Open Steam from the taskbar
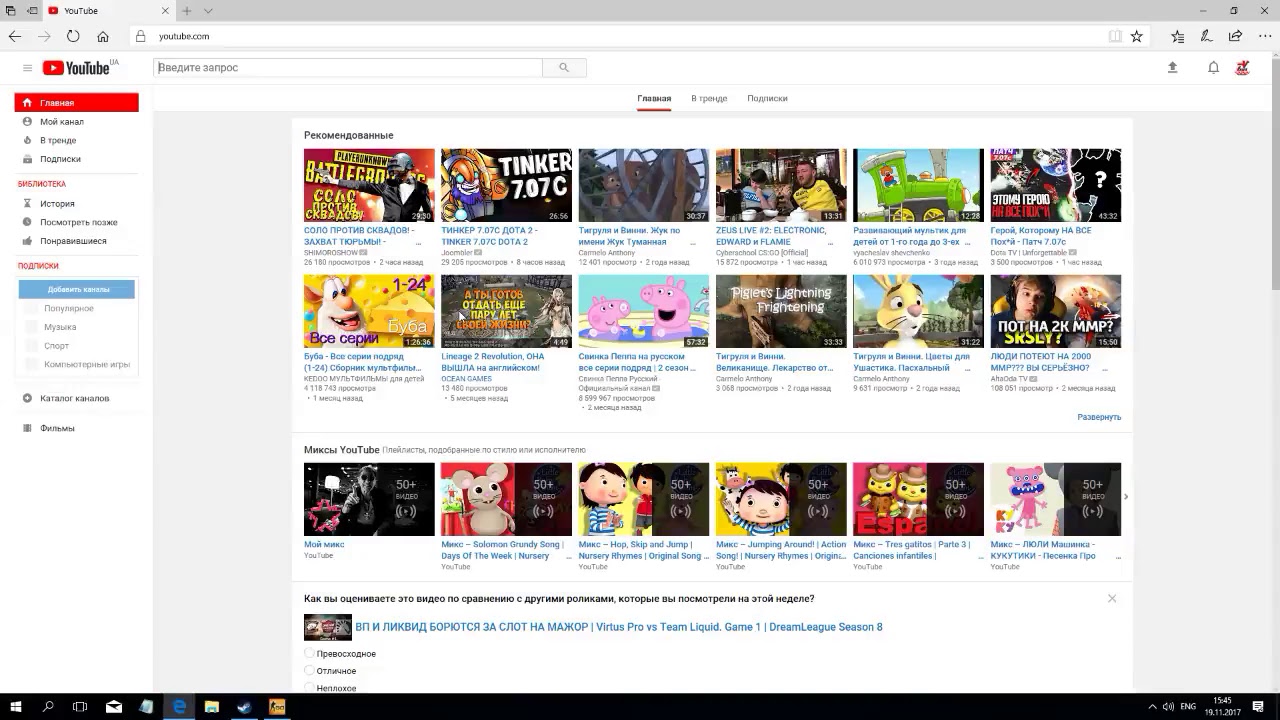Viewport: 1280px width, 720px height. point(244,706)
